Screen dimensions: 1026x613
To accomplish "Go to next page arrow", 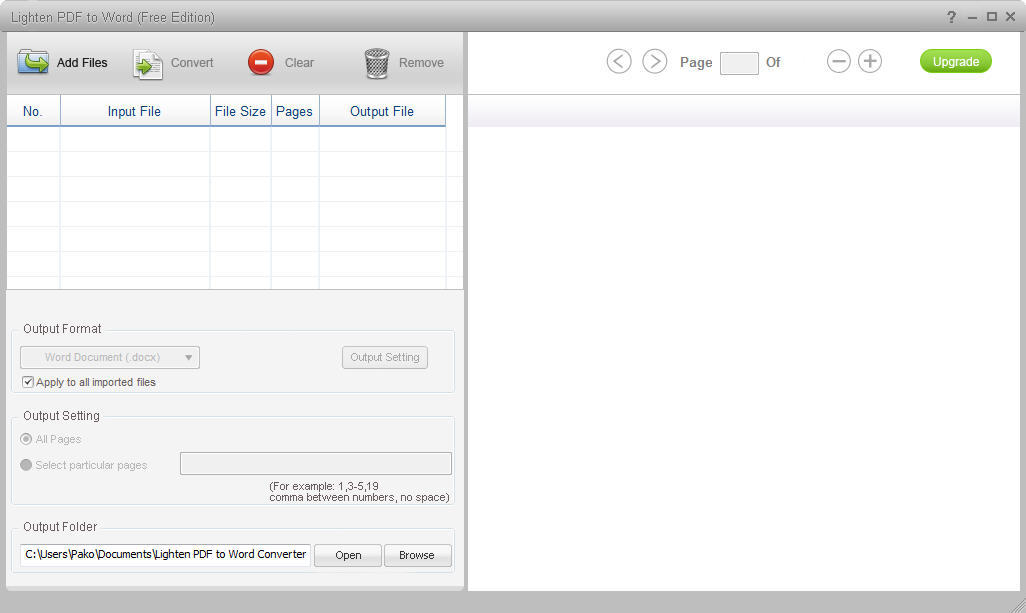I will point(654,61).
